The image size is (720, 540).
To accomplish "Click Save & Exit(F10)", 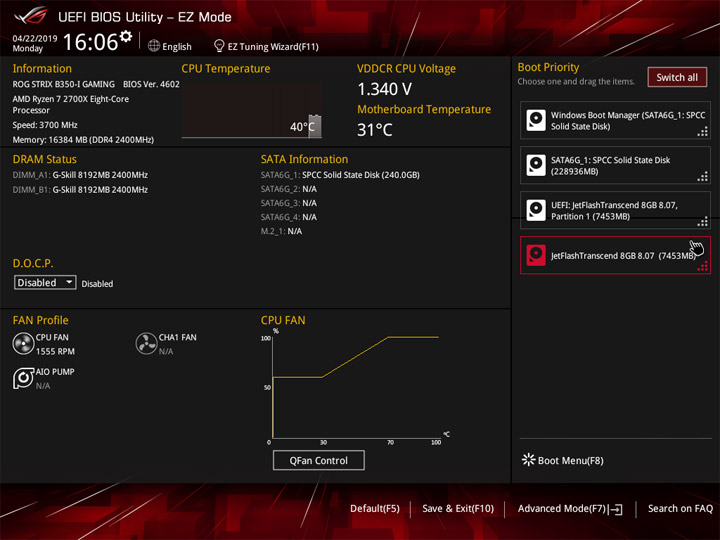I will pyautogui.click(x=458, y=509).
